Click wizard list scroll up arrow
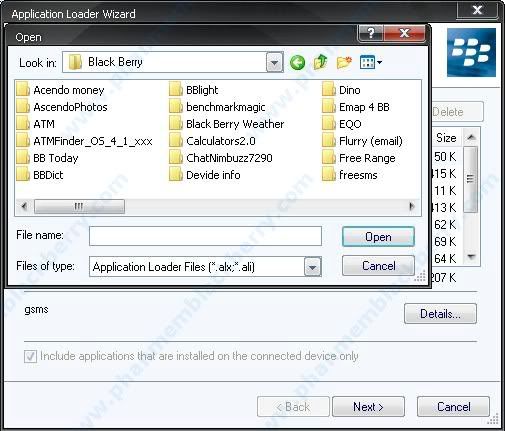 click(x=471, y=137)
